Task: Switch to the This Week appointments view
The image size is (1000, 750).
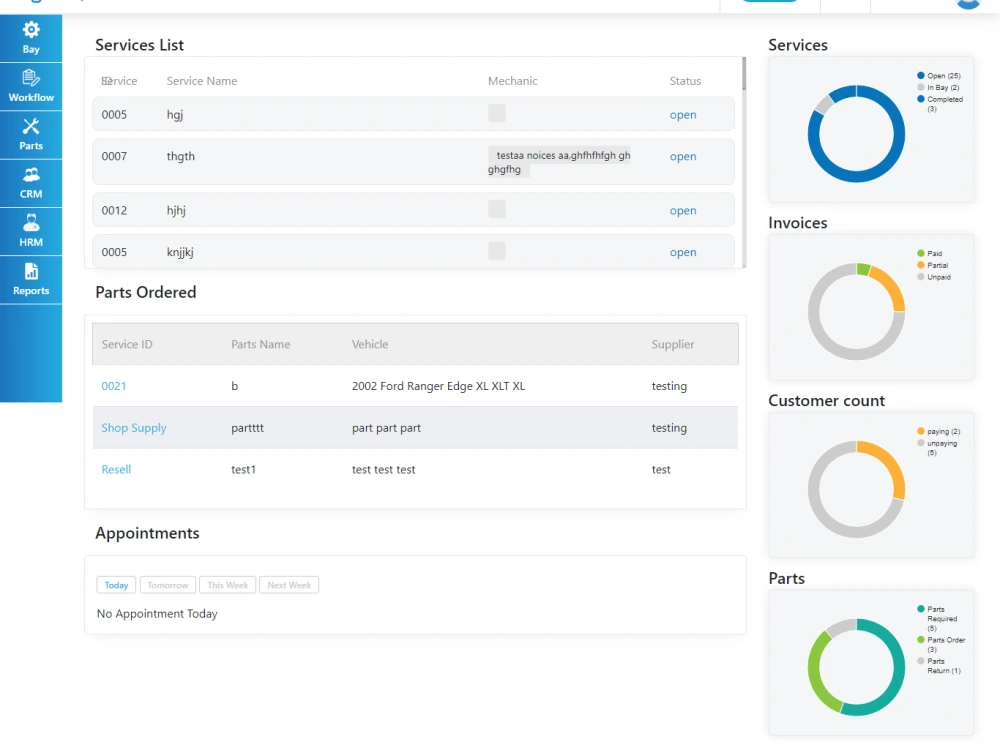Action: click(x=227, y=585)
